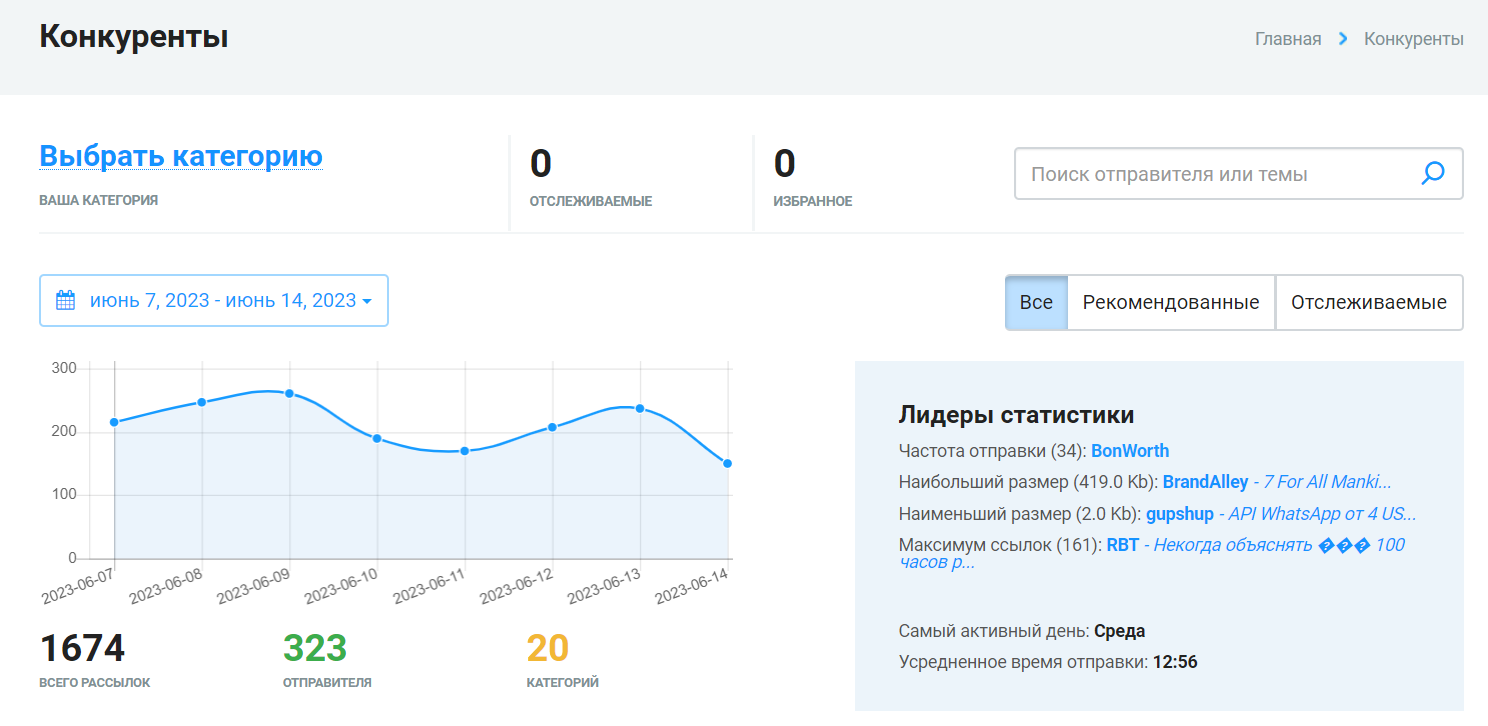Click the 0 Избранное counter
Image resolution: width=1488 pixels, height=726 pixels.
pos(785,163)
